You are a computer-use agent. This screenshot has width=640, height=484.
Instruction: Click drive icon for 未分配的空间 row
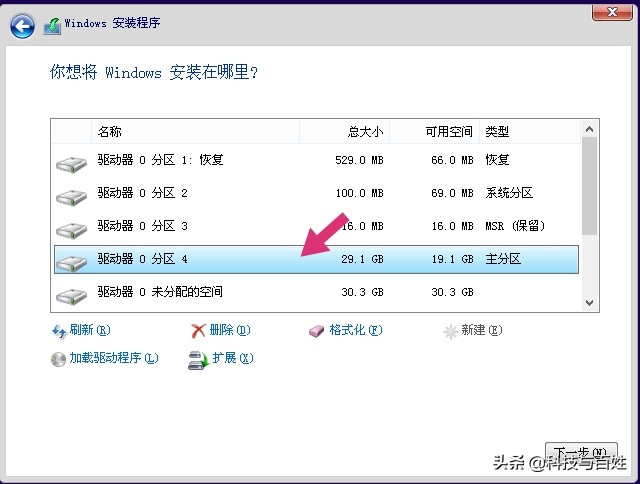point(71,296)
